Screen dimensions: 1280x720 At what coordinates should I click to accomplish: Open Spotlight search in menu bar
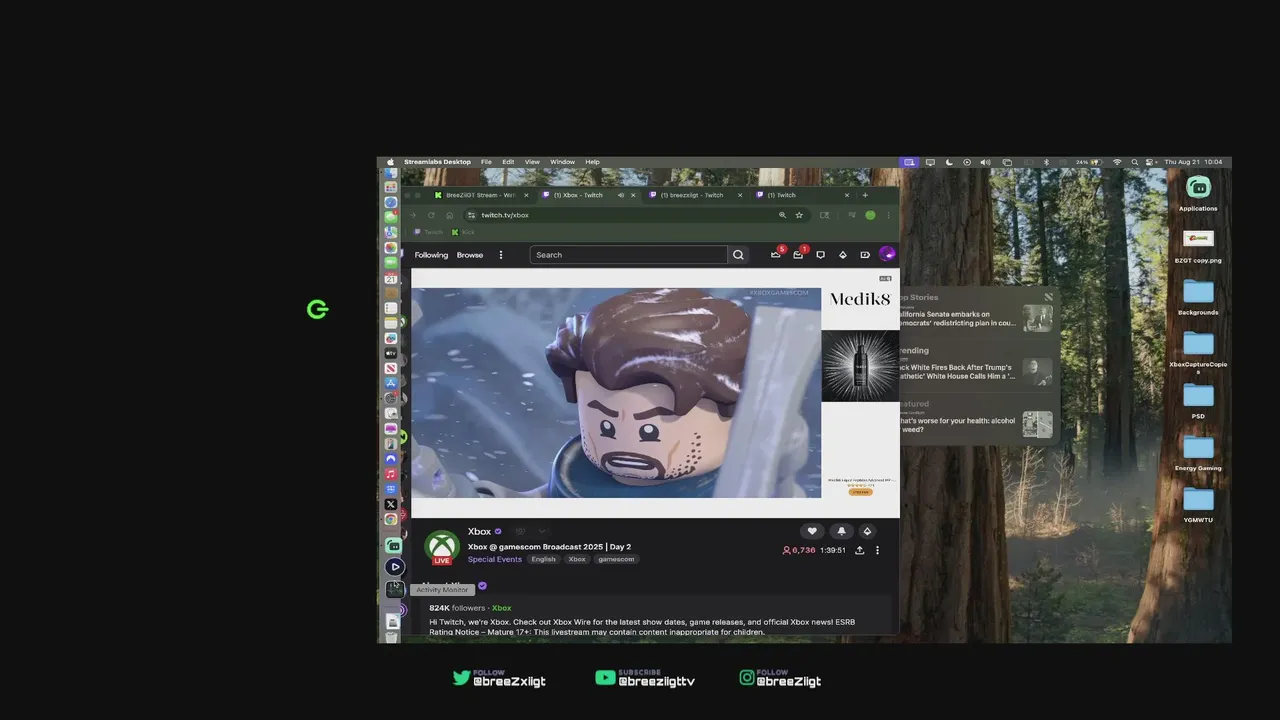(x=1135, y=162)
